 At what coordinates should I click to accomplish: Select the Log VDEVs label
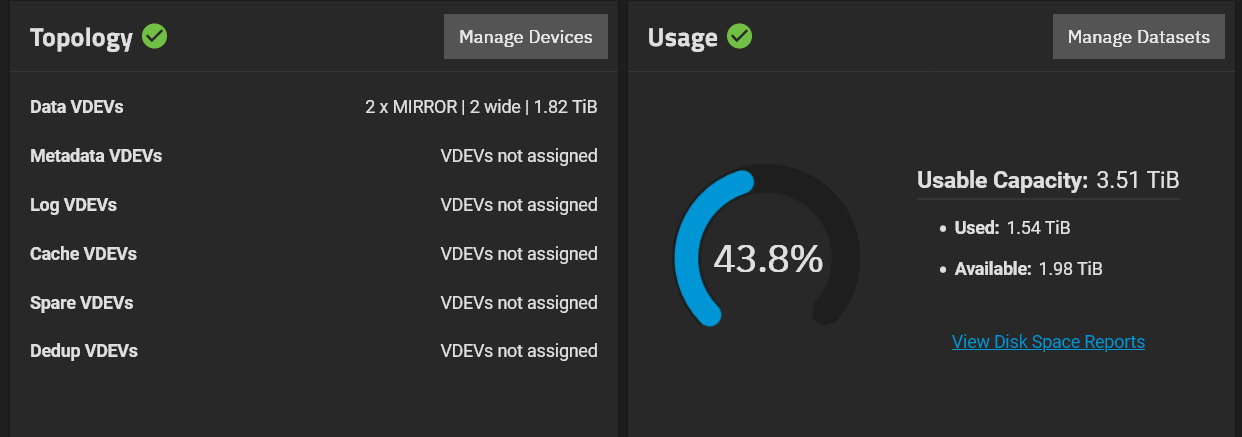pyautogui.click(x=73, y=205)
